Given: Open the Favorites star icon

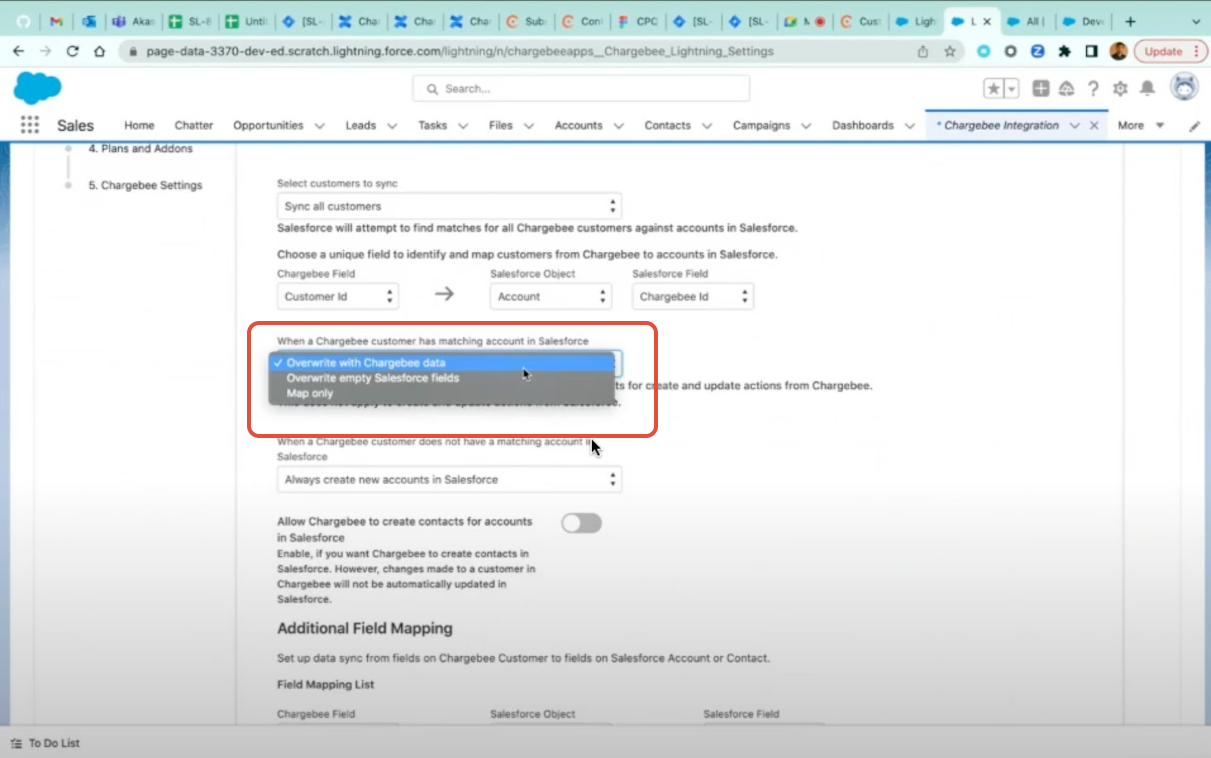Looking at the screenshot, I should (994, 89).
